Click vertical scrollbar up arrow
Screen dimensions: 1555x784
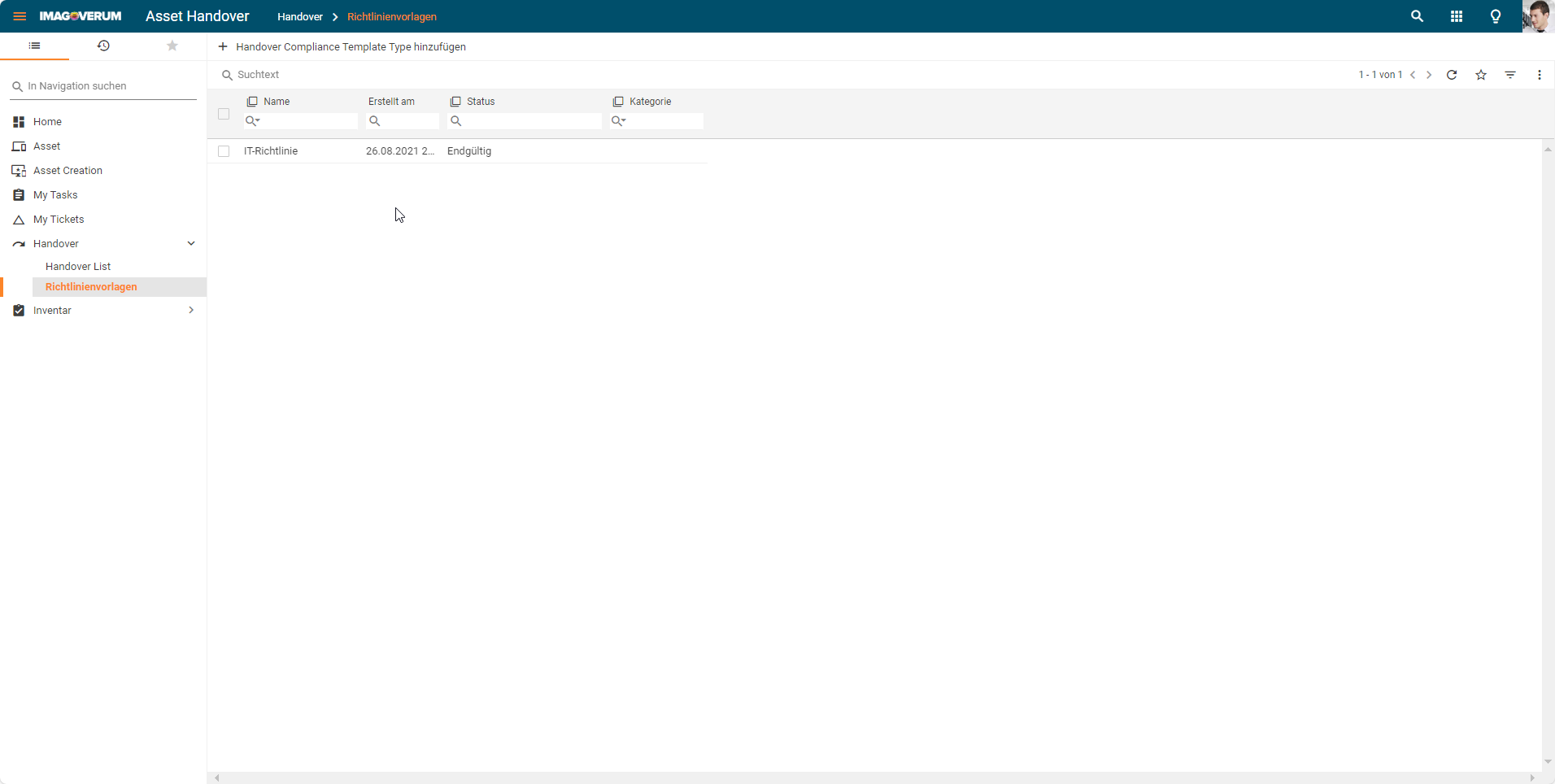click(1548, 150)
